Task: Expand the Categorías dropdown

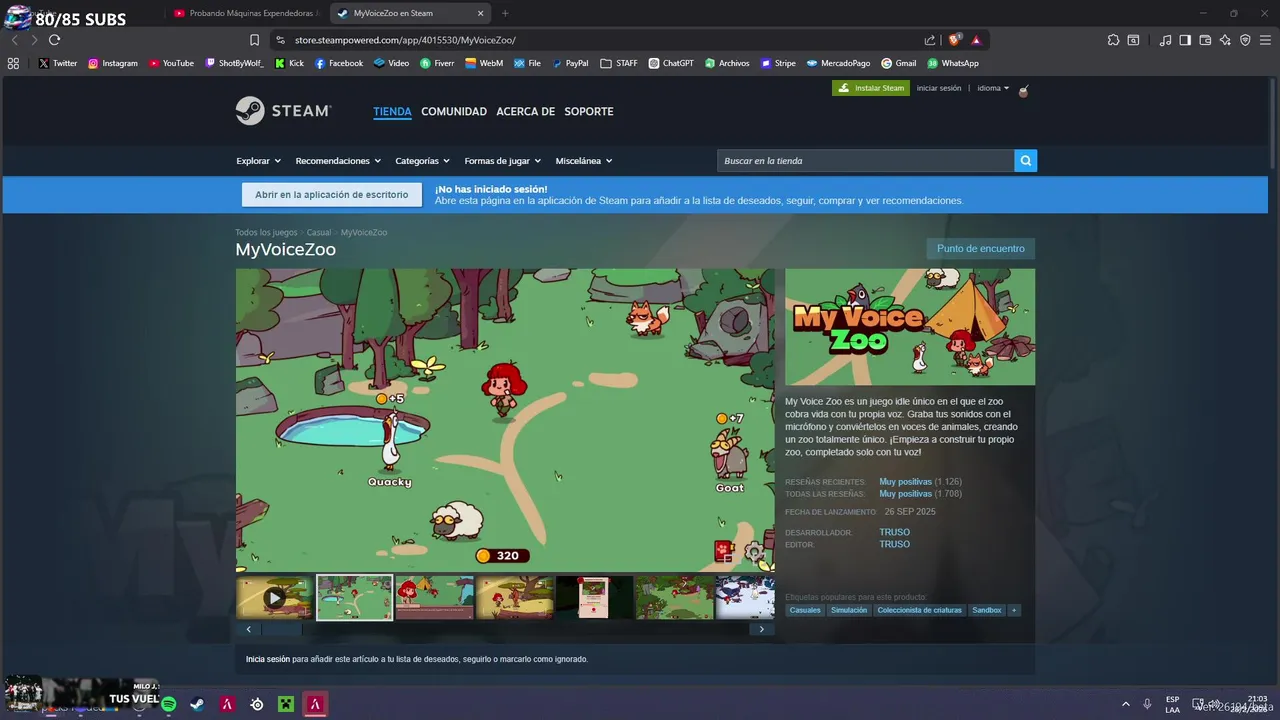Action: coord(422,161)
